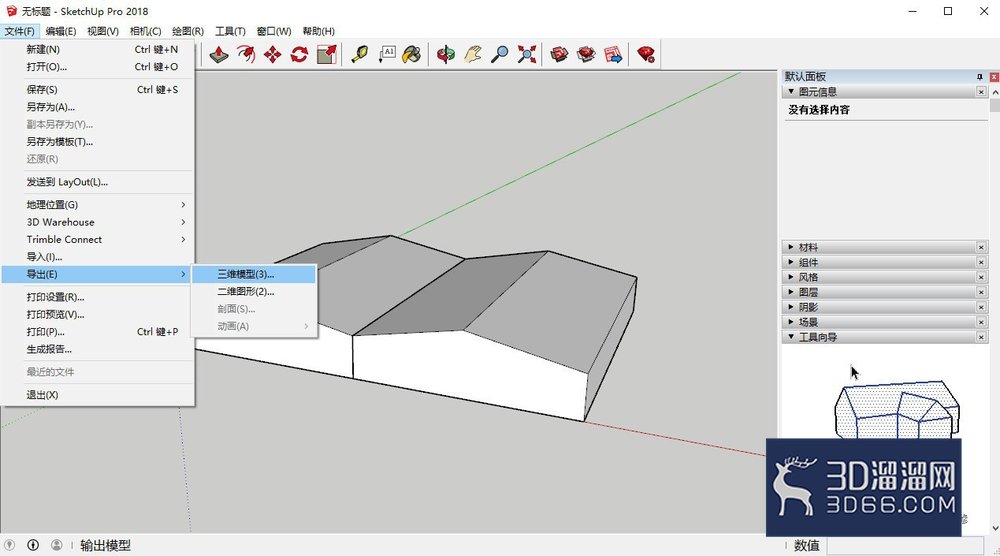Expand the 组件 section

pos(791,262)
